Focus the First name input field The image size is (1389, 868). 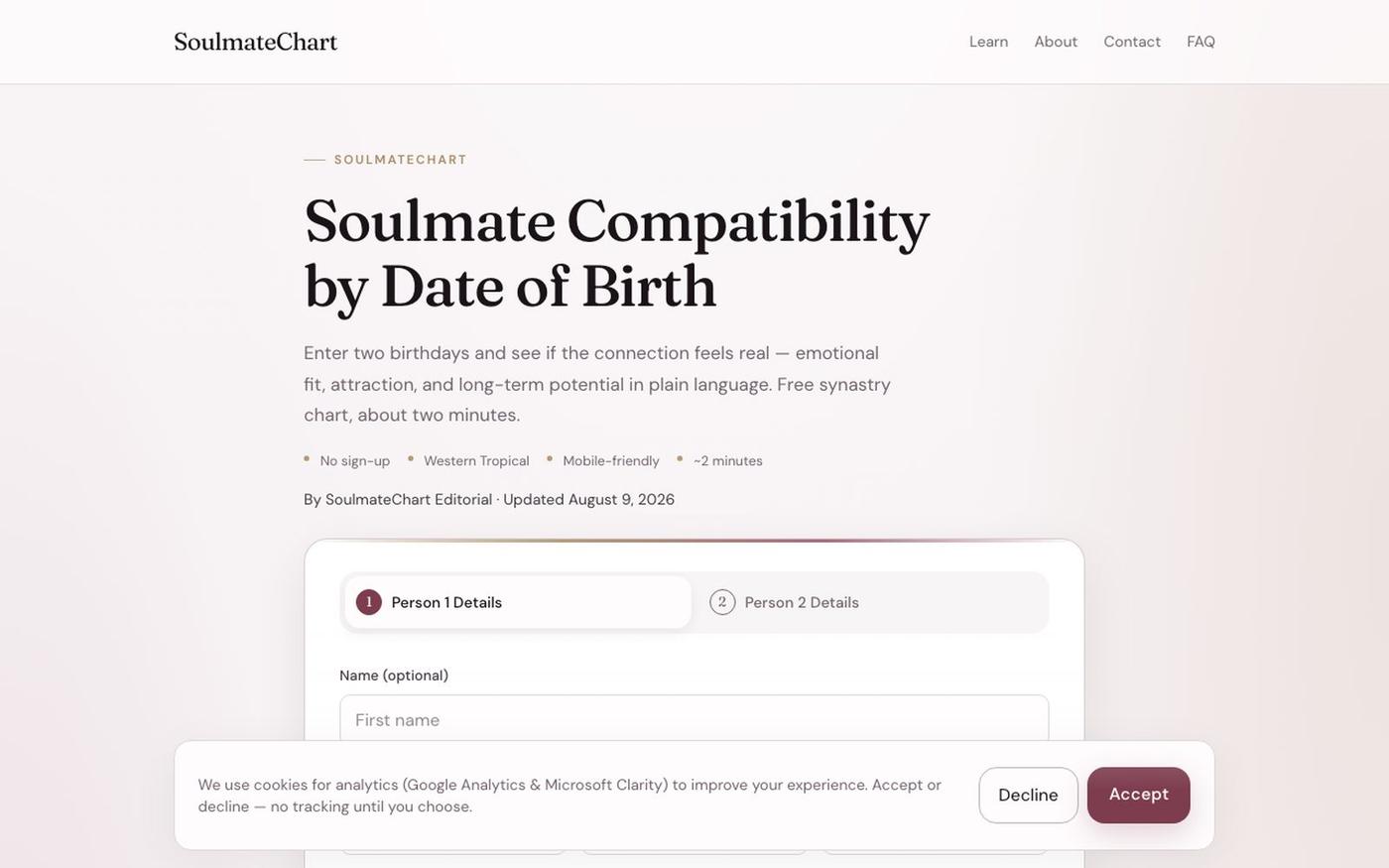pos(694,718)
